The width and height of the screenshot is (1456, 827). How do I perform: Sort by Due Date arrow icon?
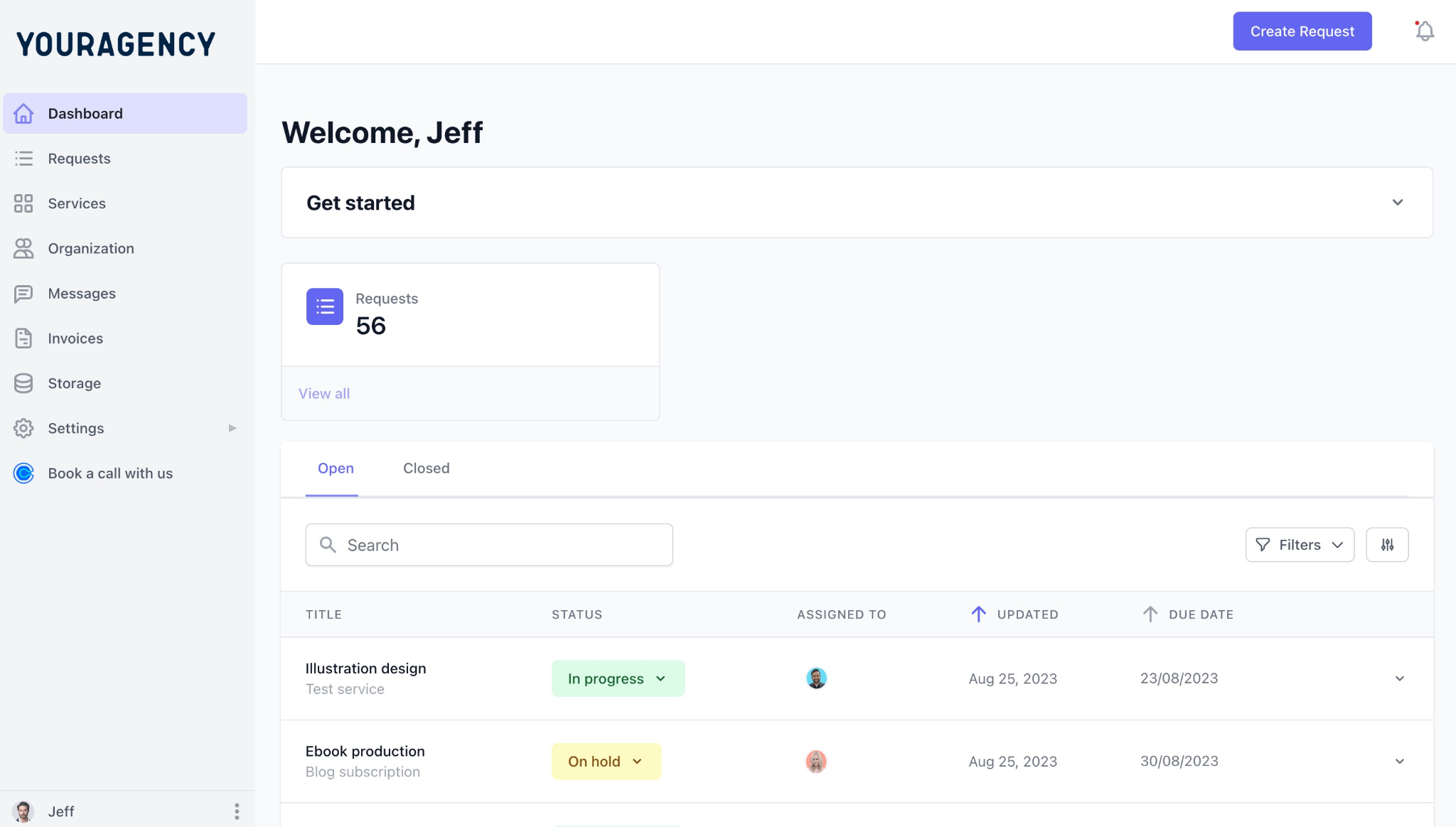1150,614
